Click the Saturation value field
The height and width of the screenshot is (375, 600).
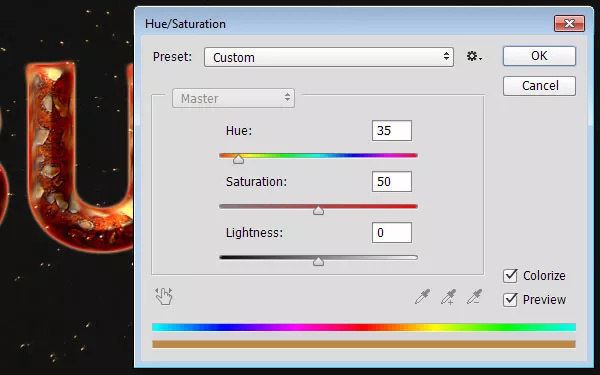(x=392, y=181)
